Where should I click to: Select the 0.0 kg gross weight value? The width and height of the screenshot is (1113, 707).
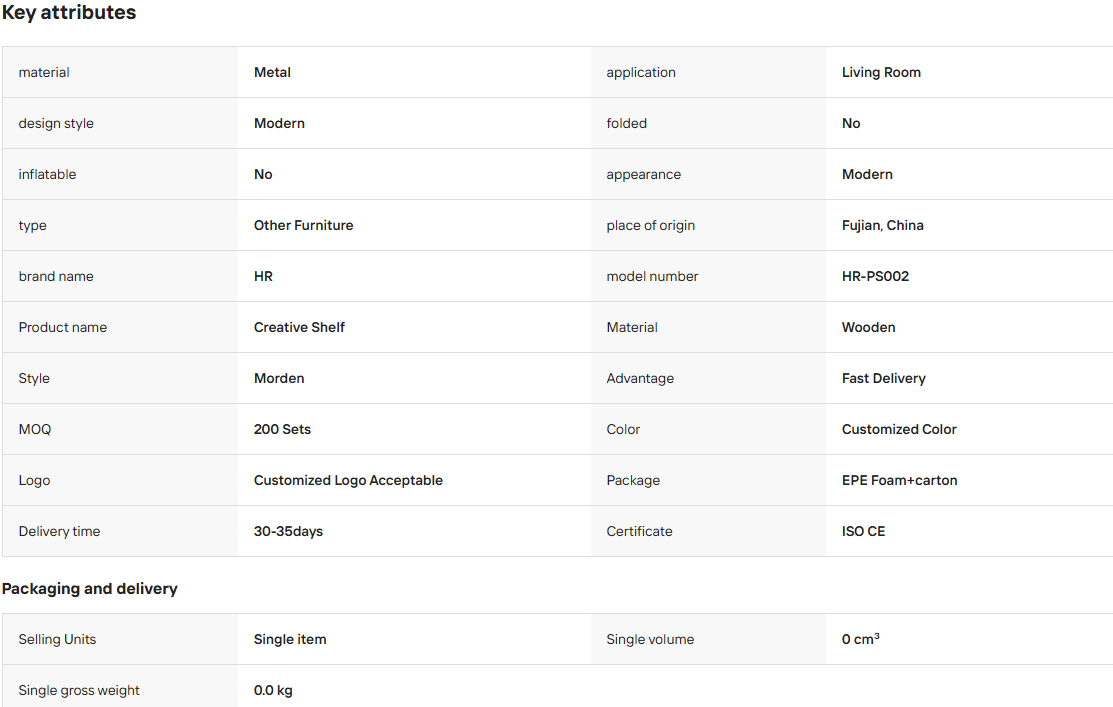point(273,691)
